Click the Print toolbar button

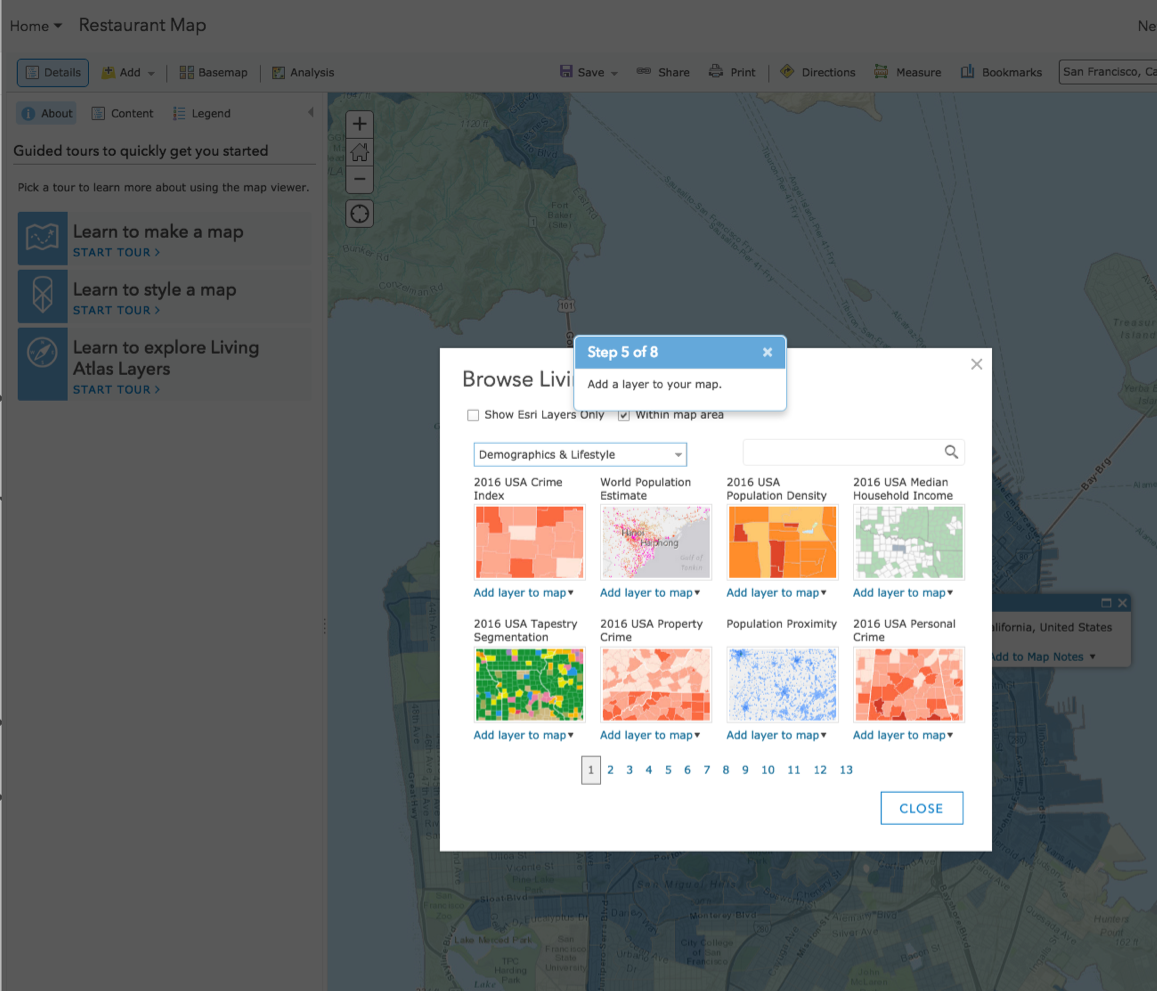[732, 72]
